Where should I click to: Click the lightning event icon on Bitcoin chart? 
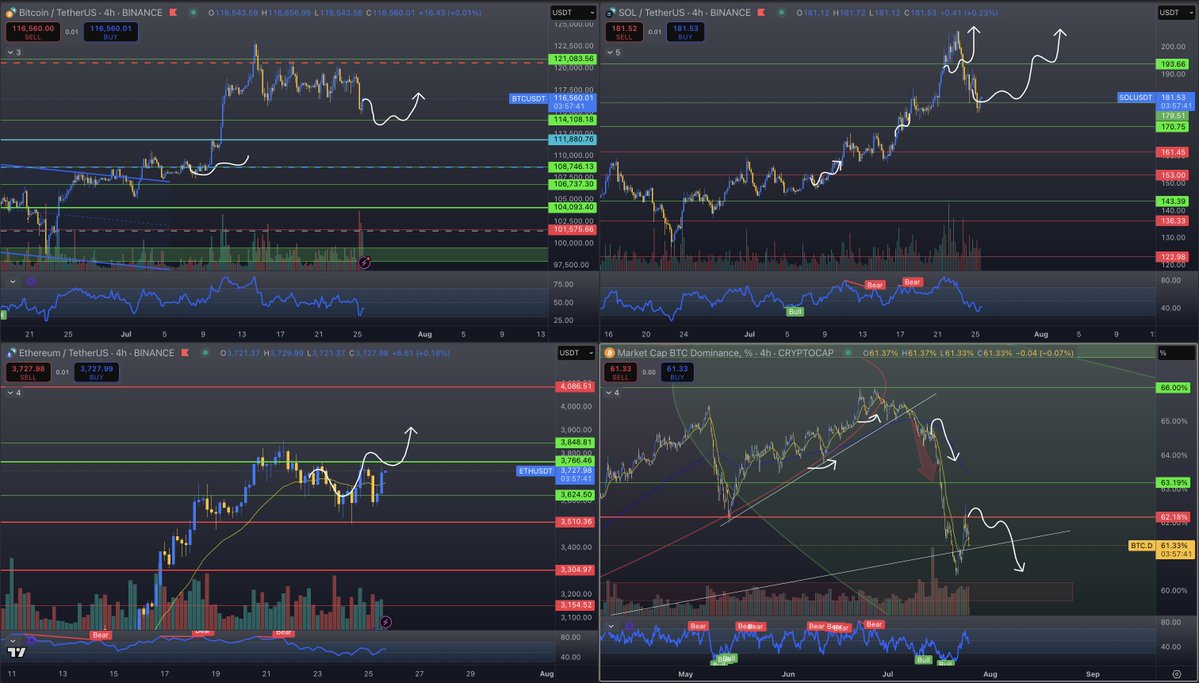(x=365, y=262)
